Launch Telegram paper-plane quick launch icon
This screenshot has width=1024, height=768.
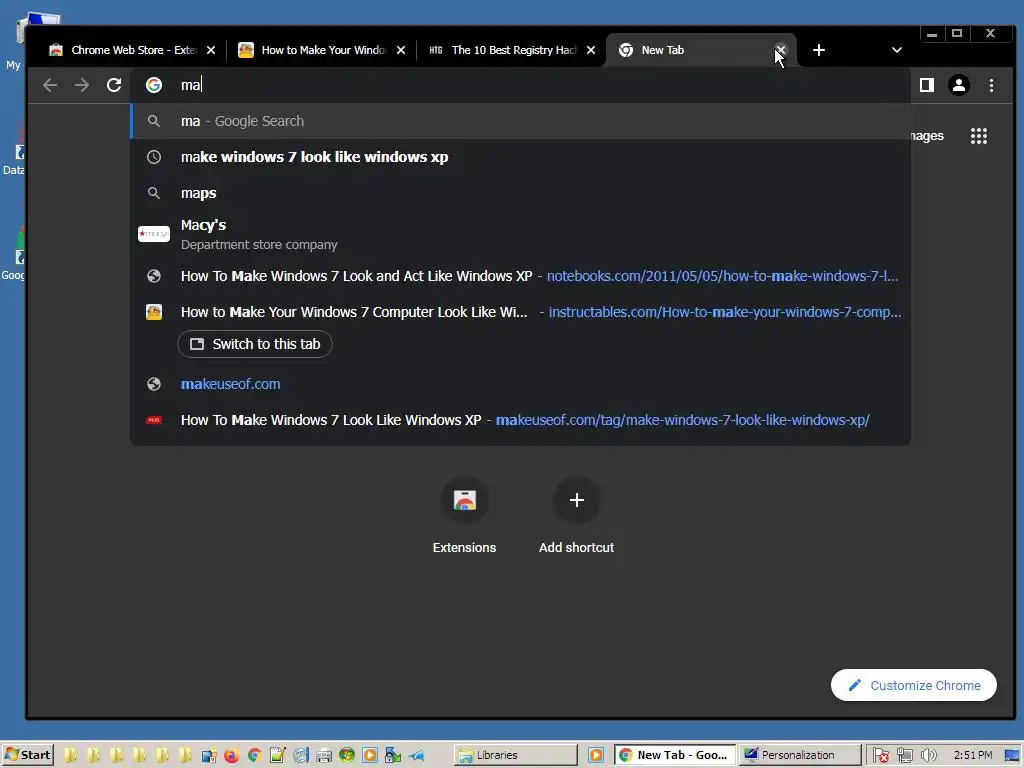point(417,756)
